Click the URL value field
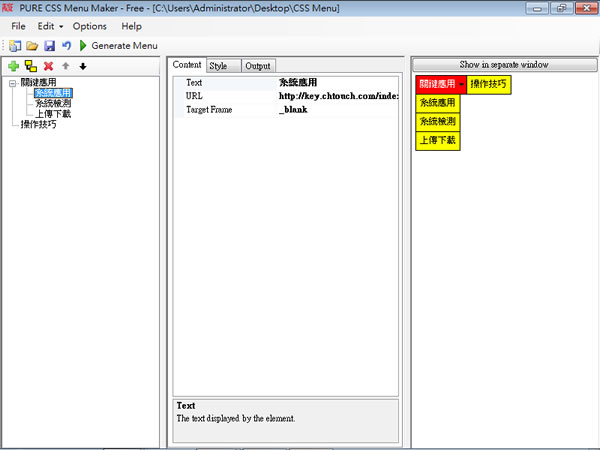This screenshot has width=600, height=450. pos(338,96)
